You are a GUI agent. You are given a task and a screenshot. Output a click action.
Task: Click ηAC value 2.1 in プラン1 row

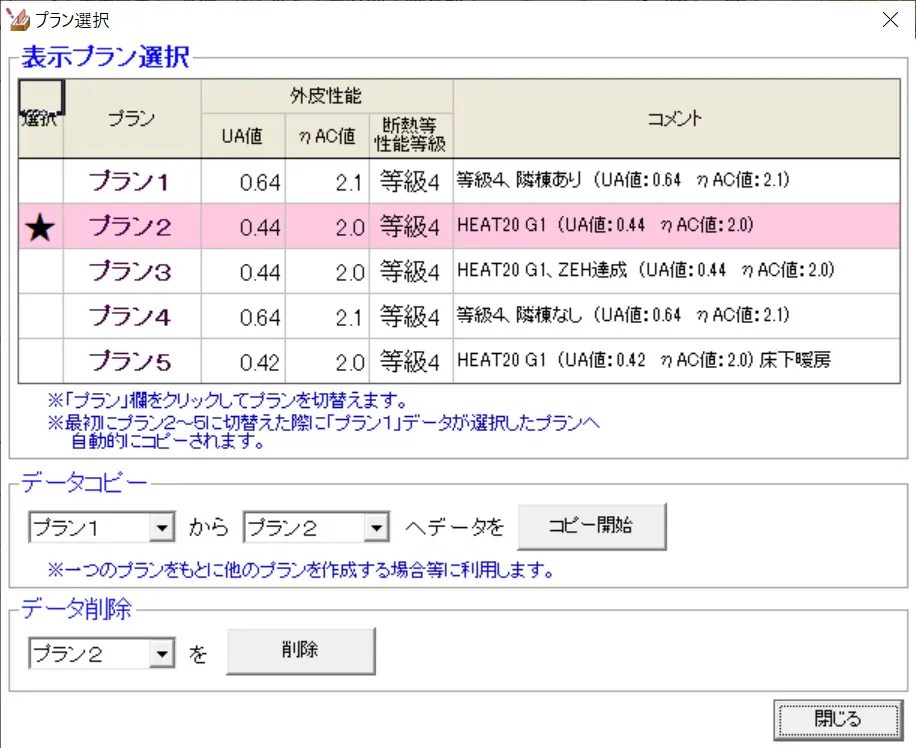(327, 181)
